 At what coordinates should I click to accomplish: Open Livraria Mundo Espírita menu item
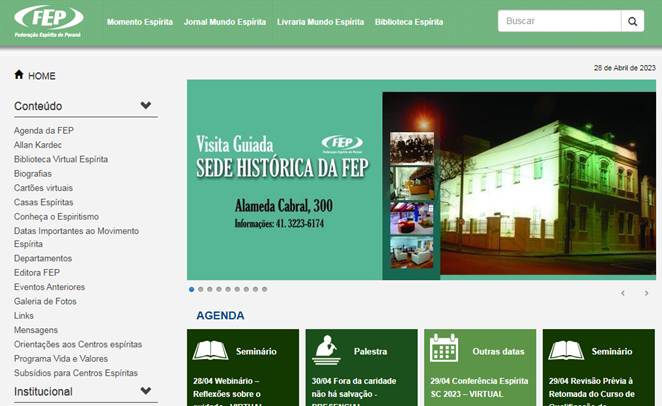pyautogui.click(x=320, y=22)
